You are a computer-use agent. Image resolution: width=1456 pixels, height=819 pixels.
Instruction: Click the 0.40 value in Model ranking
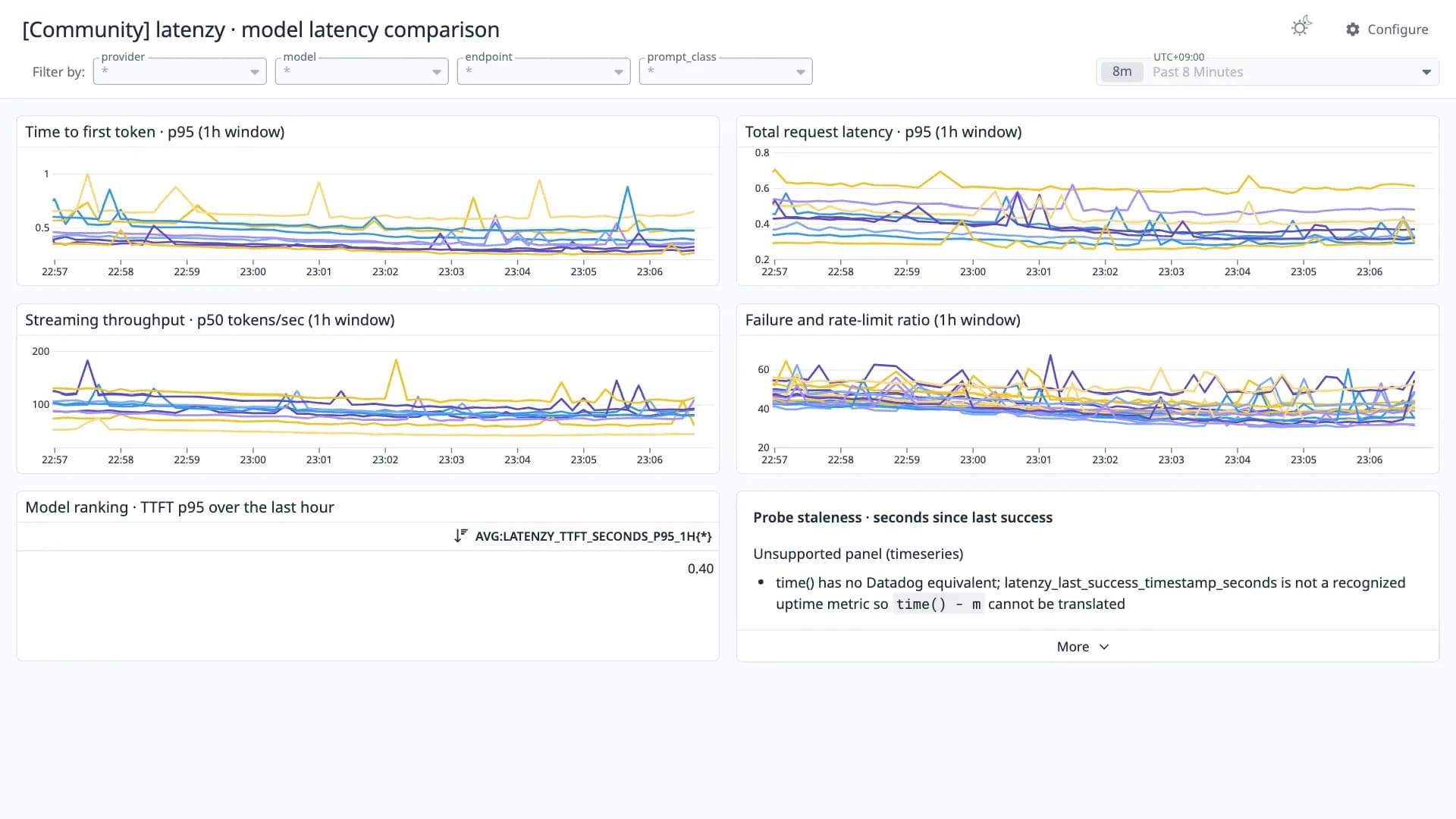[x=700, y=569]
